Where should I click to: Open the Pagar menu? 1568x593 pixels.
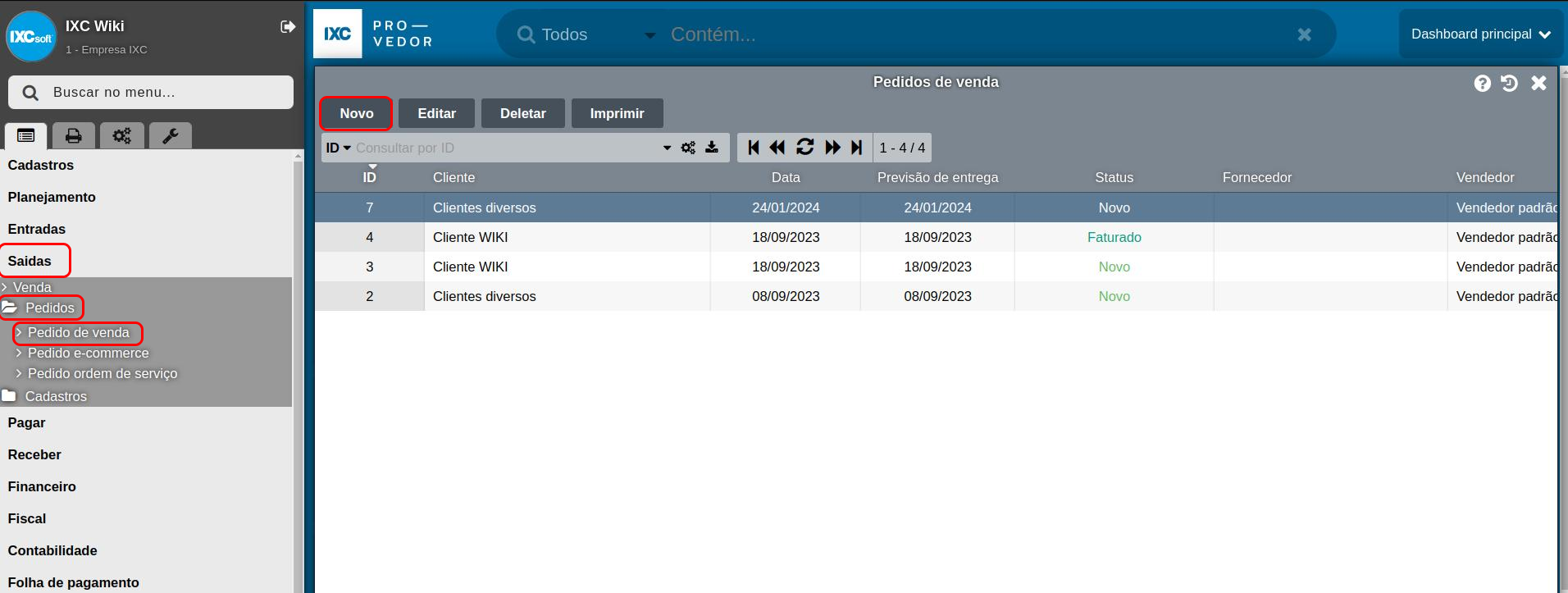[27, 422]
